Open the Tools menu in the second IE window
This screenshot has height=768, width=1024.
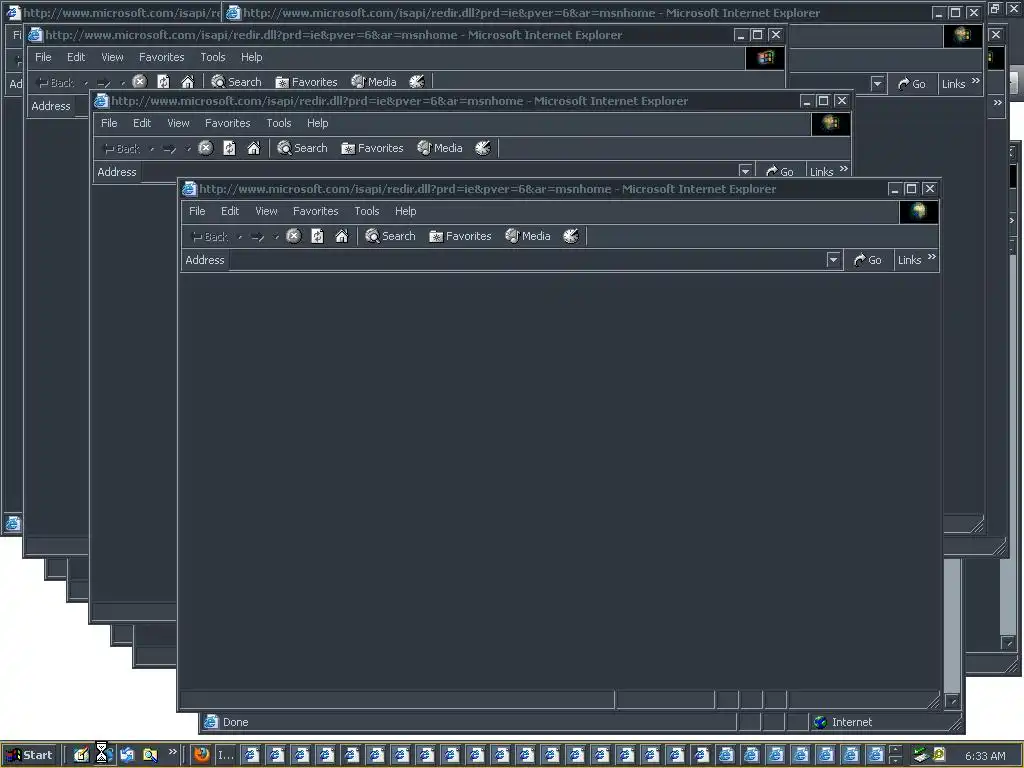pyautogui.click(x=279, y=123)
